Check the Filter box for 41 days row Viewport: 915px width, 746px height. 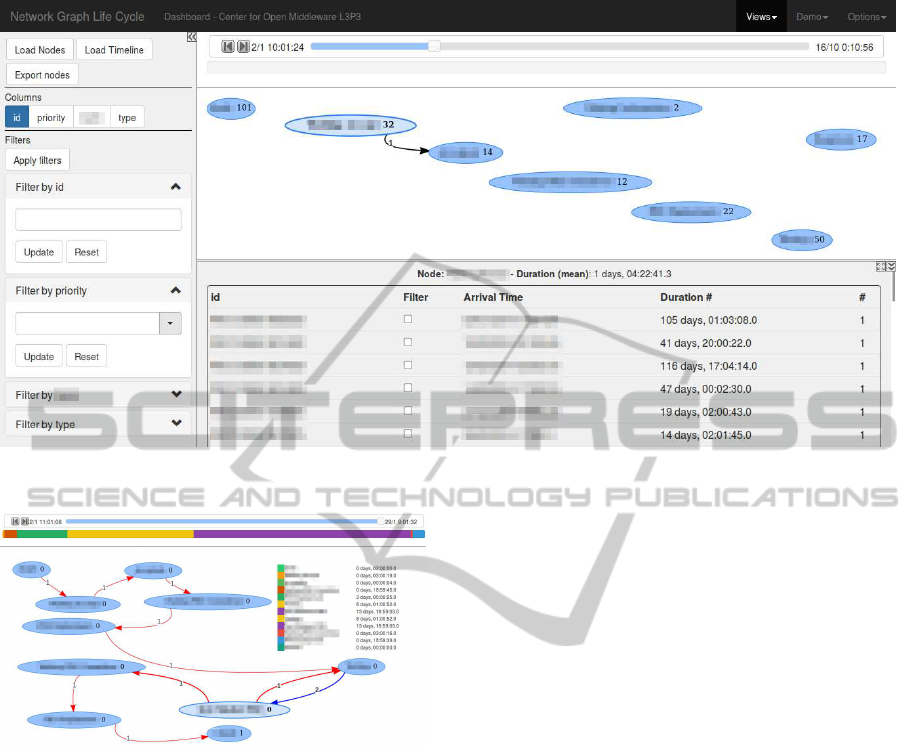(407, 342)
